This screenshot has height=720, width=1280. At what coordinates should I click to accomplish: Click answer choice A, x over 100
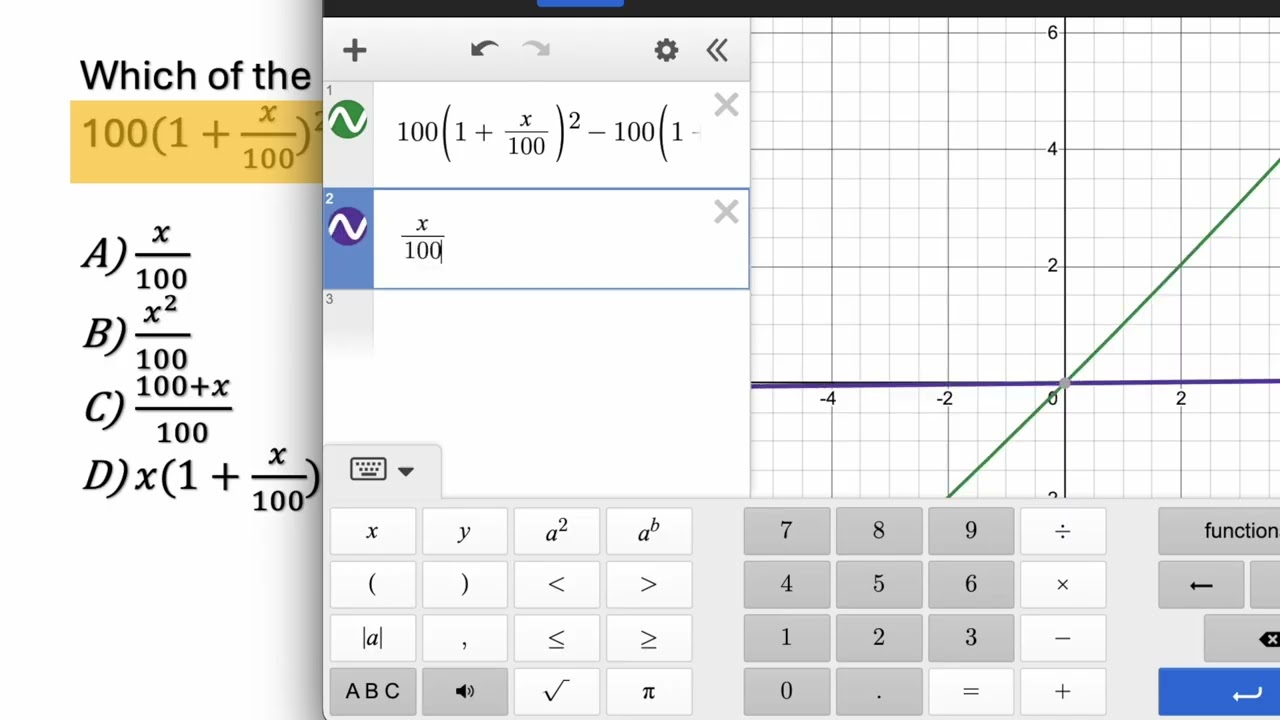[136, 256]
